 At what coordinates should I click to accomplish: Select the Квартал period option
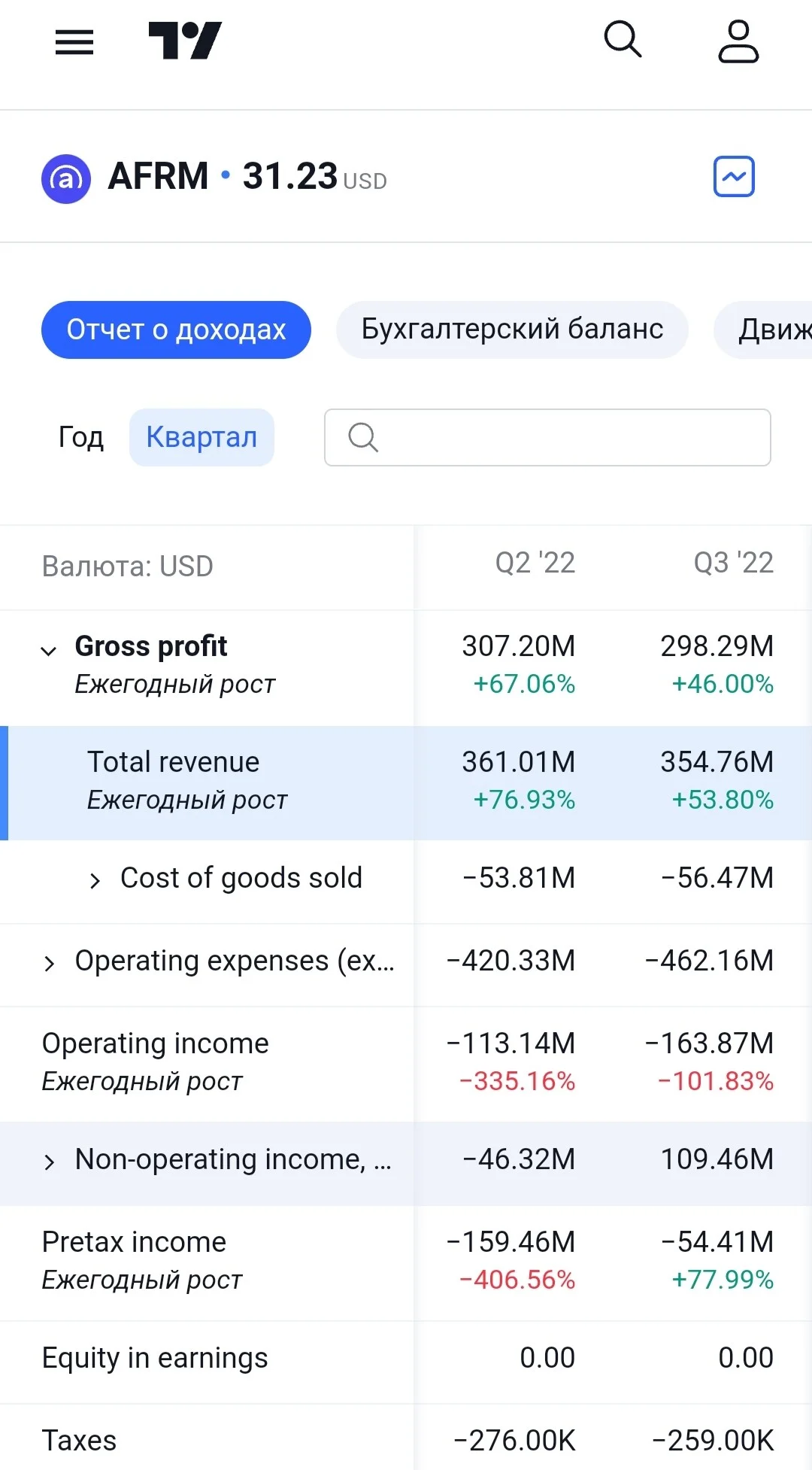(201, 437)
